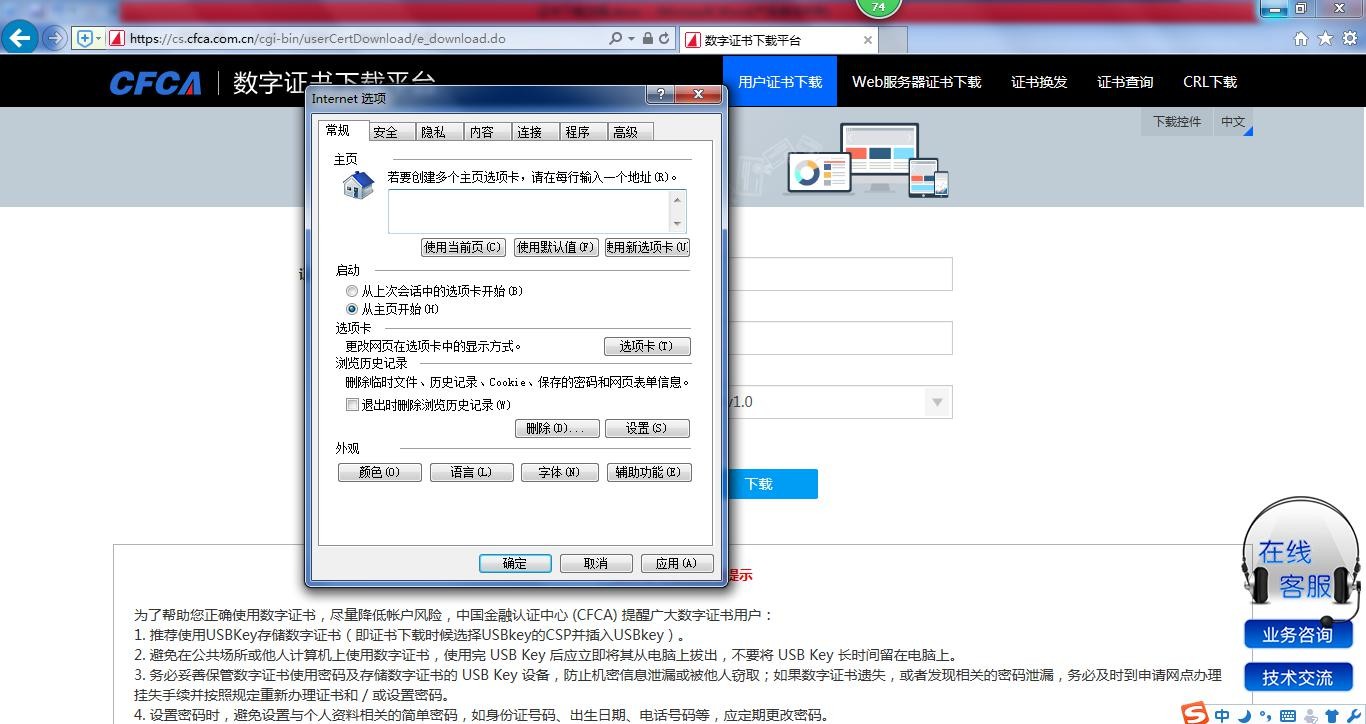The image size is (1366, 724).
Task: Click the help question mark in Internet Options
Action: (x=660, y=94)
